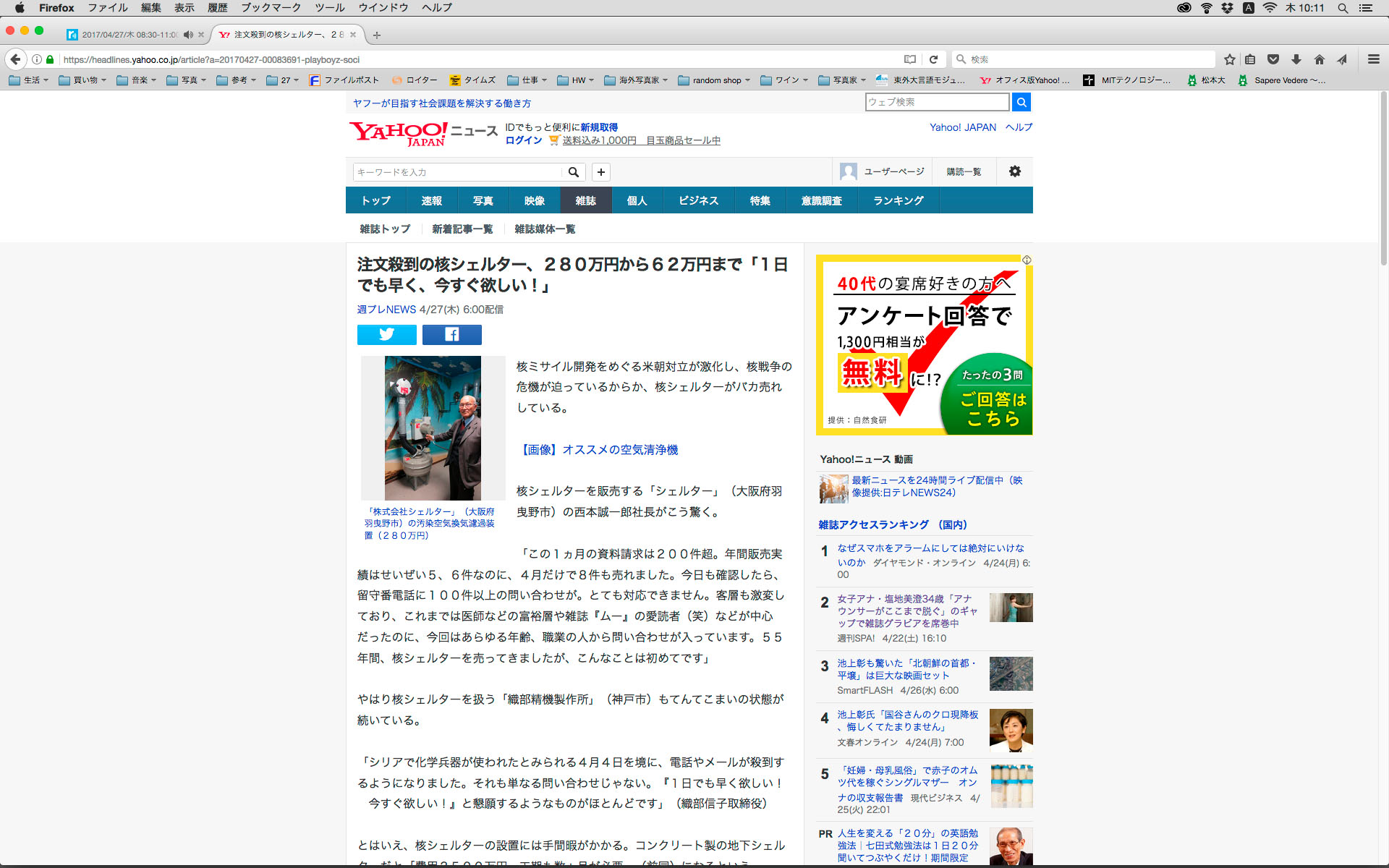Share article on Facebook button
1389x868 pixels.
(451, 334)
